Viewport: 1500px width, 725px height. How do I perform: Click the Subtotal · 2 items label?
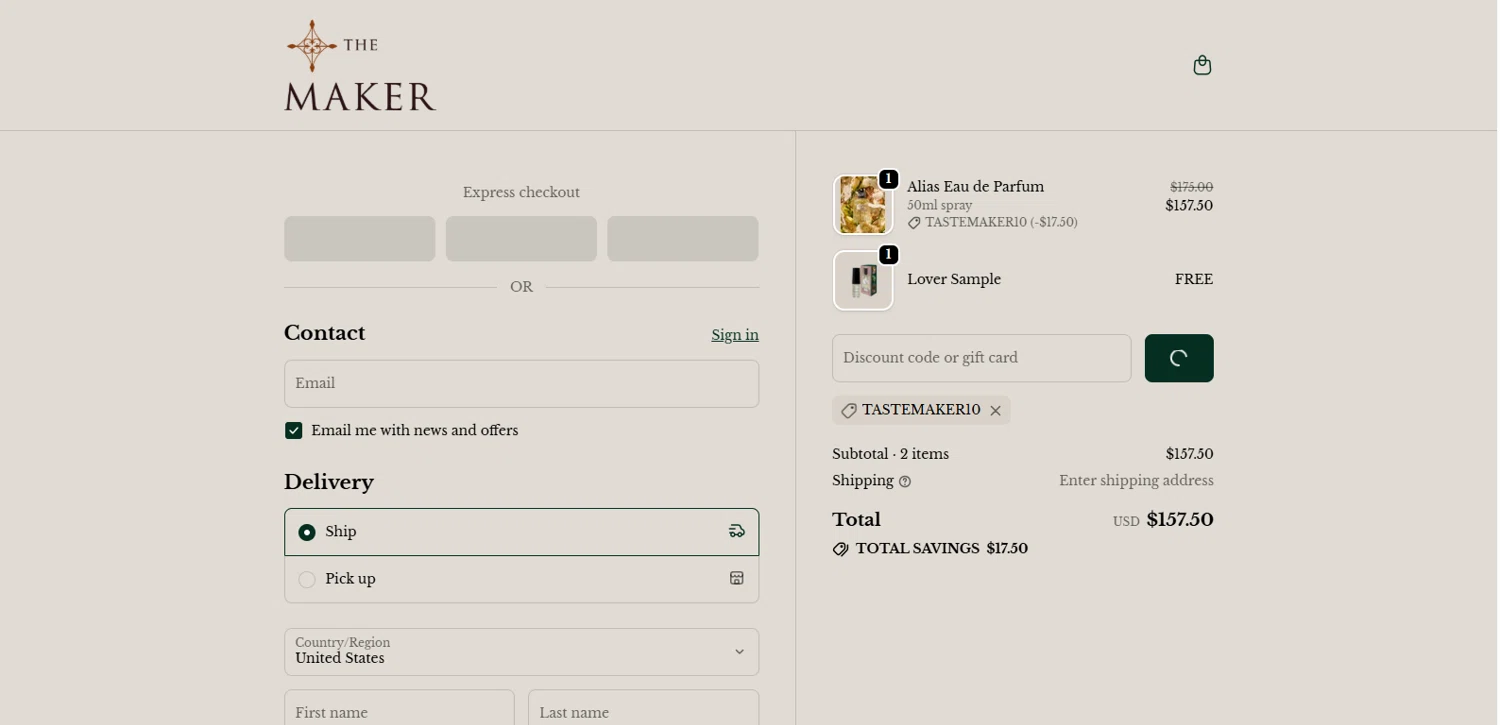[890, 454]
